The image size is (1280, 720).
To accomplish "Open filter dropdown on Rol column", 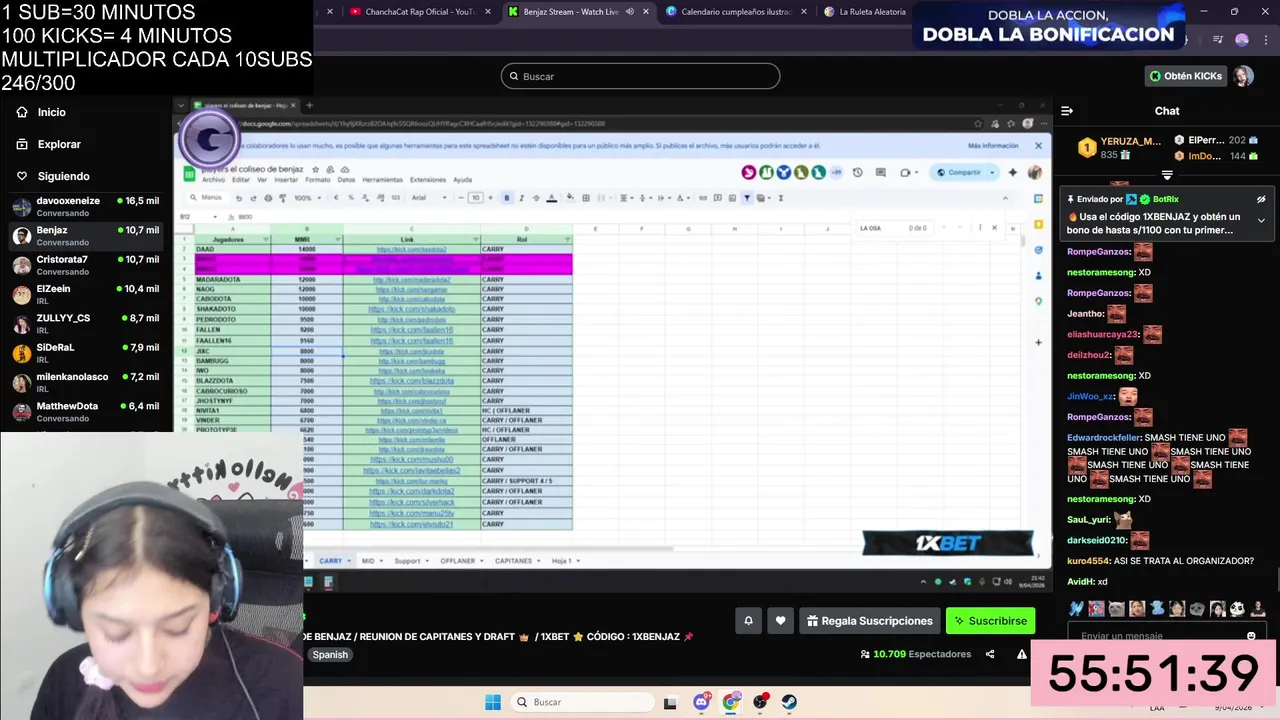I will point(567,239).
